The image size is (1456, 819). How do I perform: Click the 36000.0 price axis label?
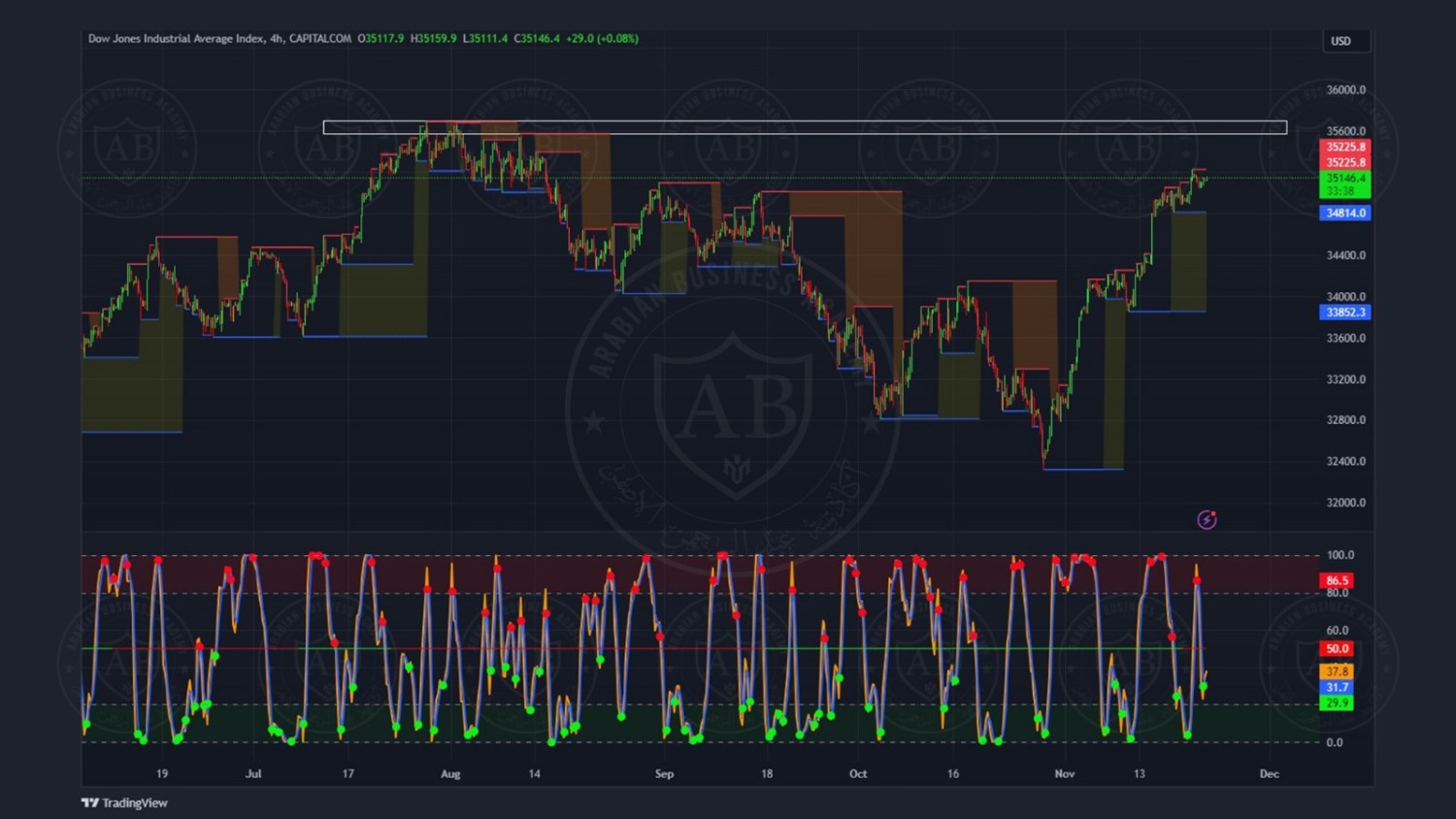click(x=1345, y=90)
